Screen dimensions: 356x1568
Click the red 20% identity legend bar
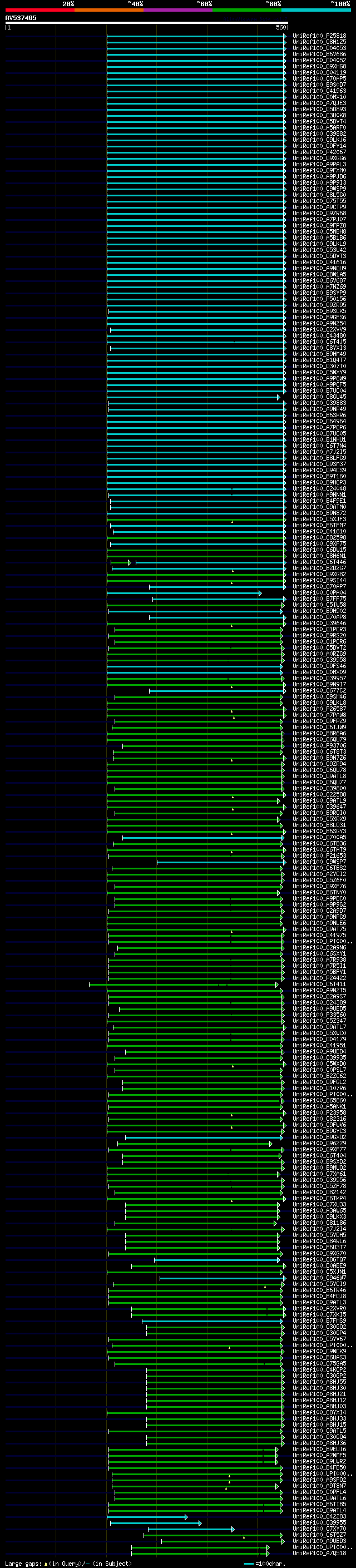pos(39,10)
